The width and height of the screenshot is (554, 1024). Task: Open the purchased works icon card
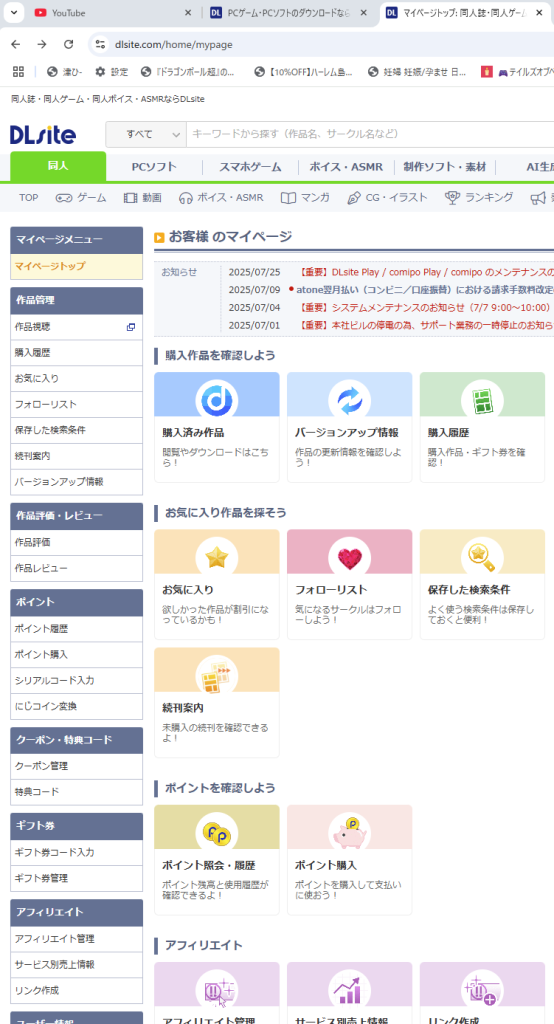tap(216, 400)
